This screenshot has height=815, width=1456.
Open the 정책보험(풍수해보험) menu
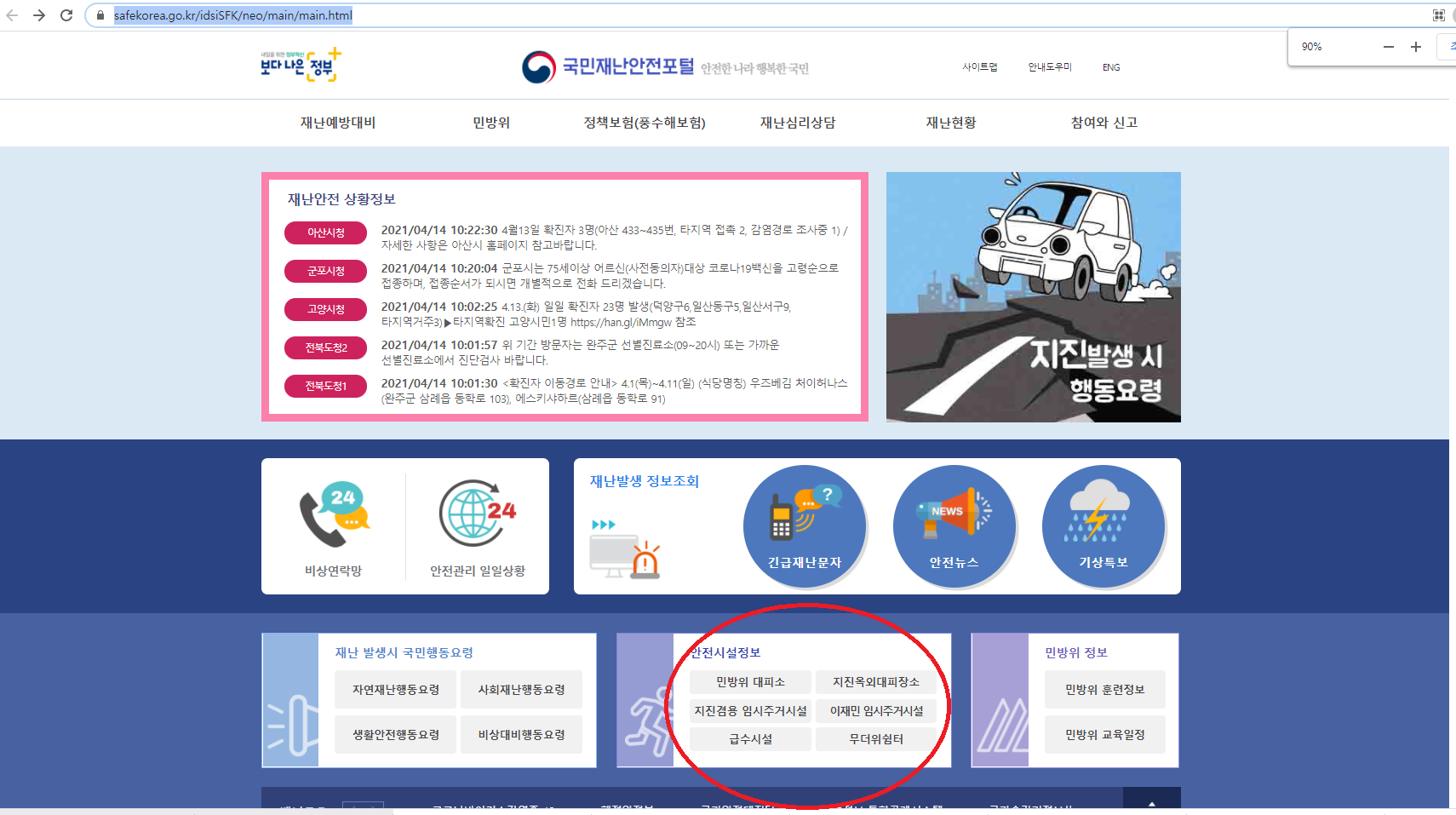tap(645, 123)
